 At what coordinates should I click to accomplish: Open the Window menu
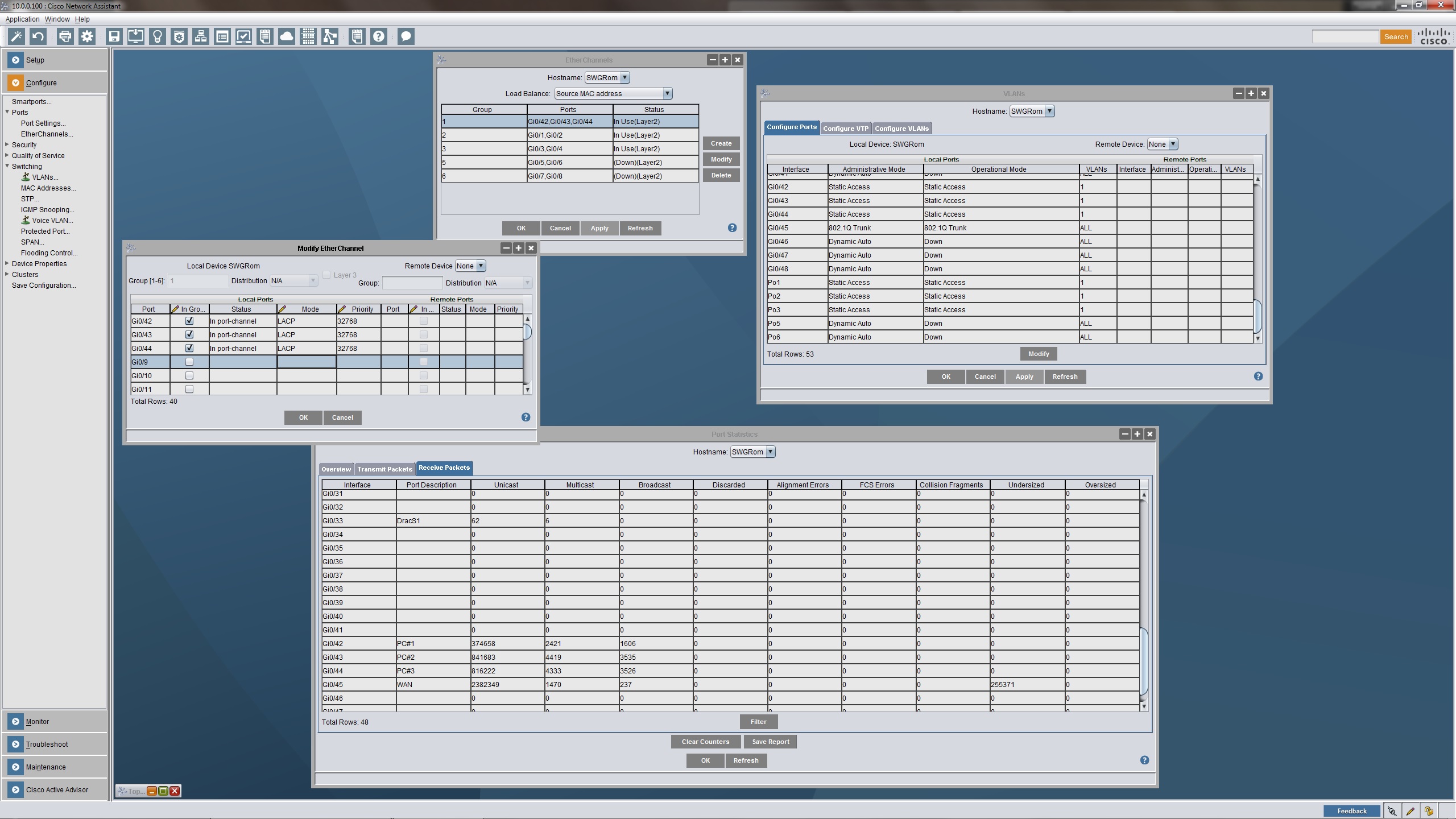(x=57, y=19)
